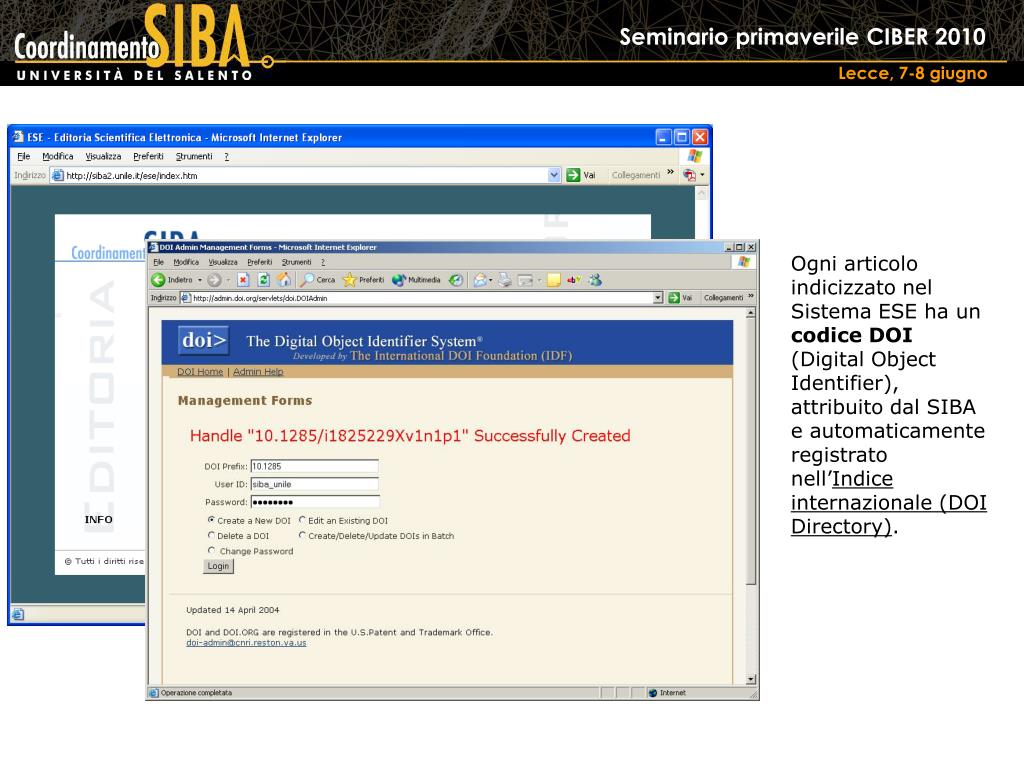Open the Strumenti menu in ESE window

[194, 156]
